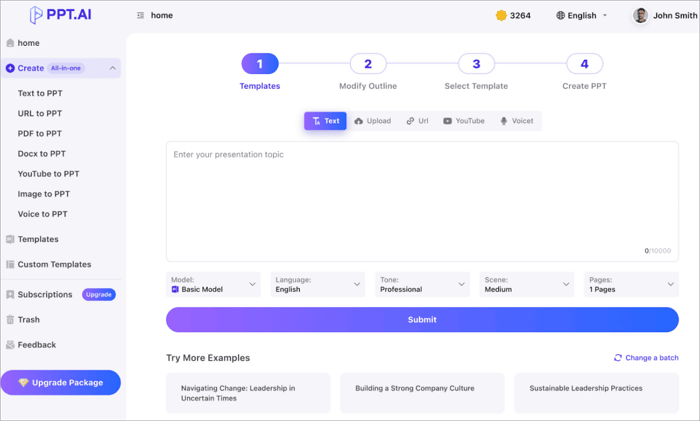This screenshot has height=421, width=700.
Task: Choose Sustainable Leadership Practices example
Action: tap(596, 393)
